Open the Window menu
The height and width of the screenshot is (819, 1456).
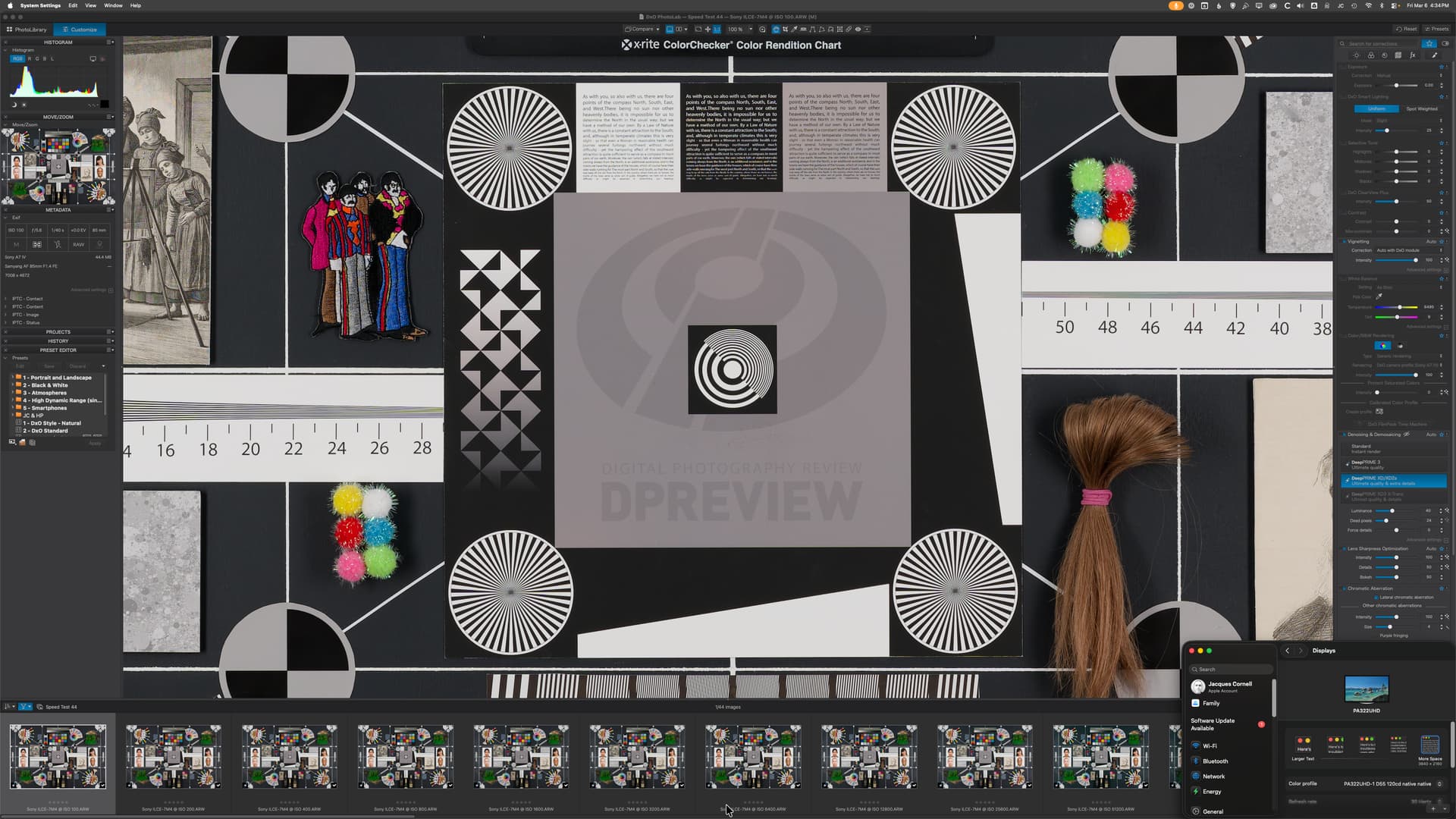(113, 5)
